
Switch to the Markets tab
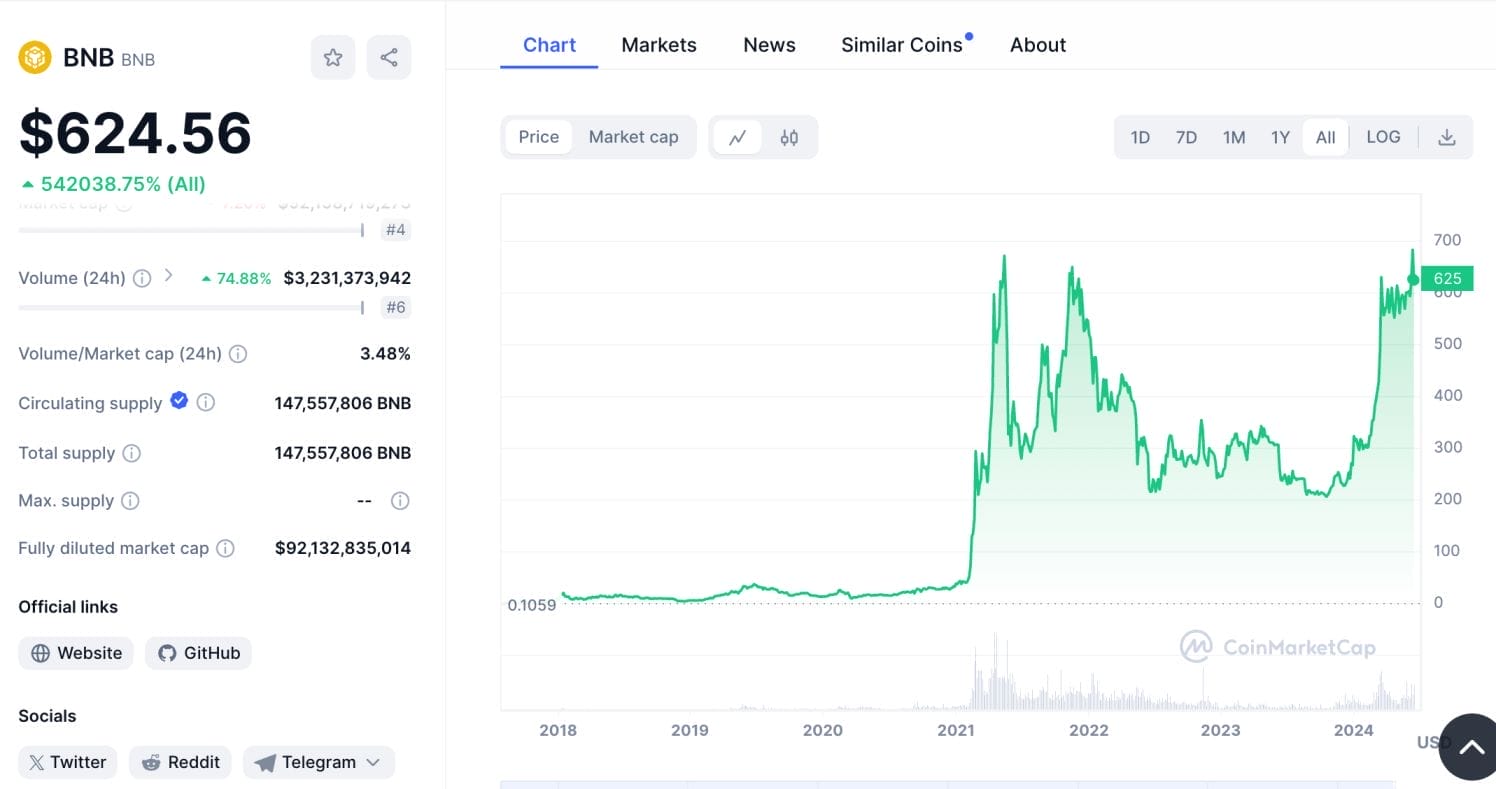[659, 44]
